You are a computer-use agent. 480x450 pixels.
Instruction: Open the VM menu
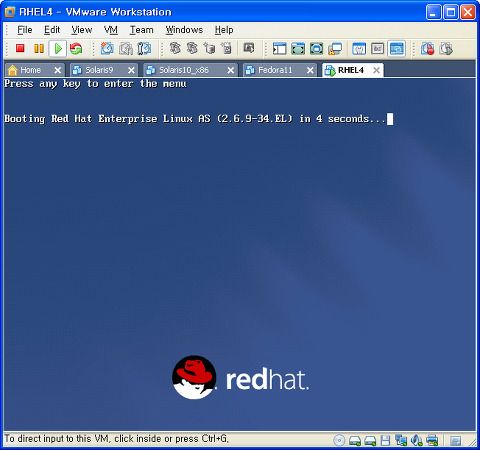pyautogui.click(x=111, y=30)
